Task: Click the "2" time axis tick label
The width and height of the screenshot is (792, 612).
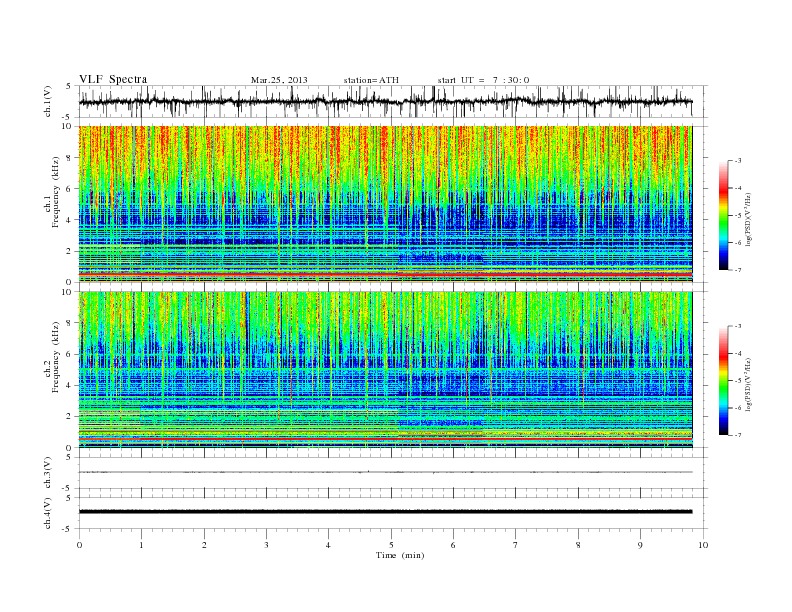Action: 204,545
